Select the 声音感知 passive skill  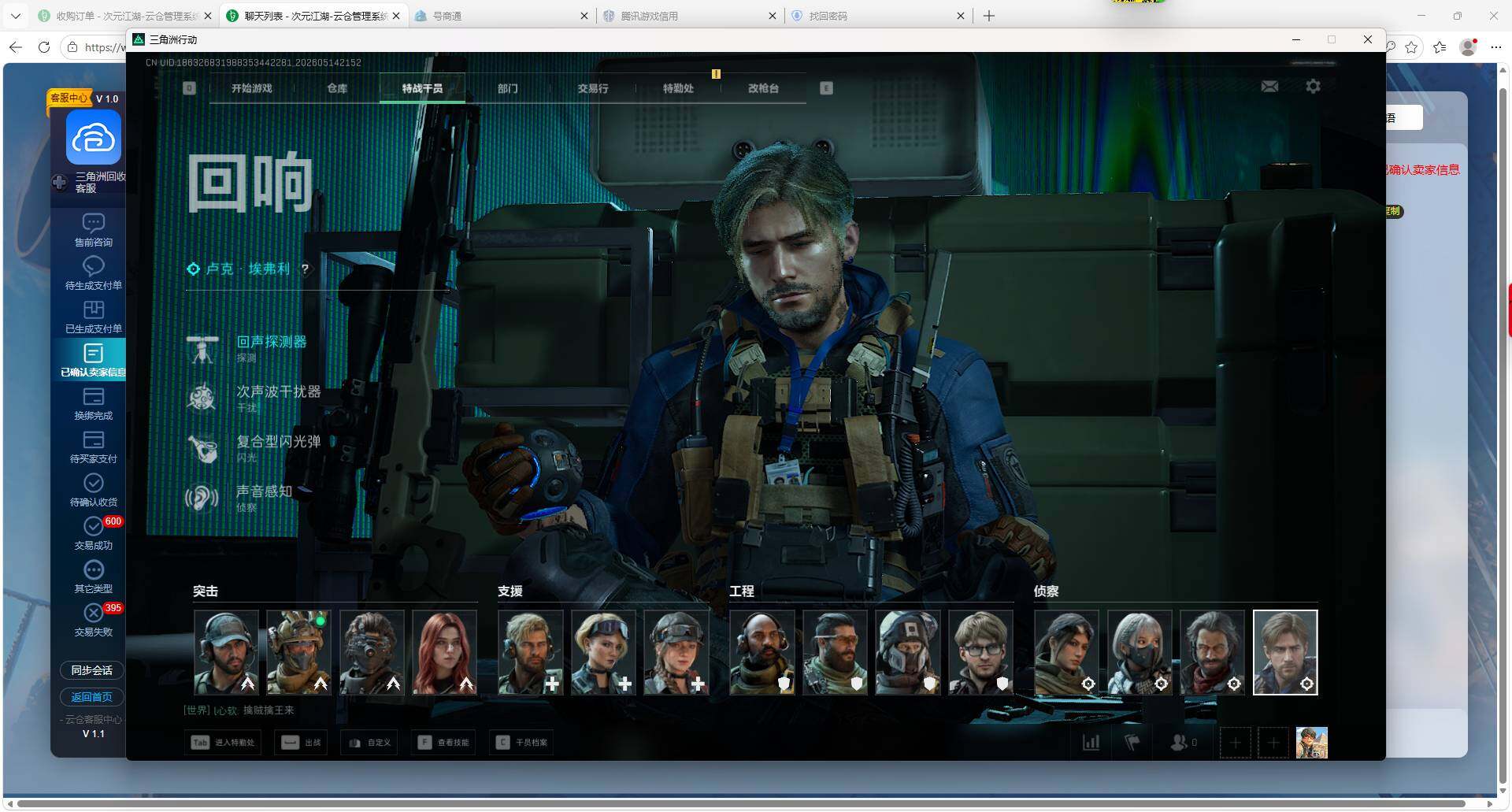point(240,498)
